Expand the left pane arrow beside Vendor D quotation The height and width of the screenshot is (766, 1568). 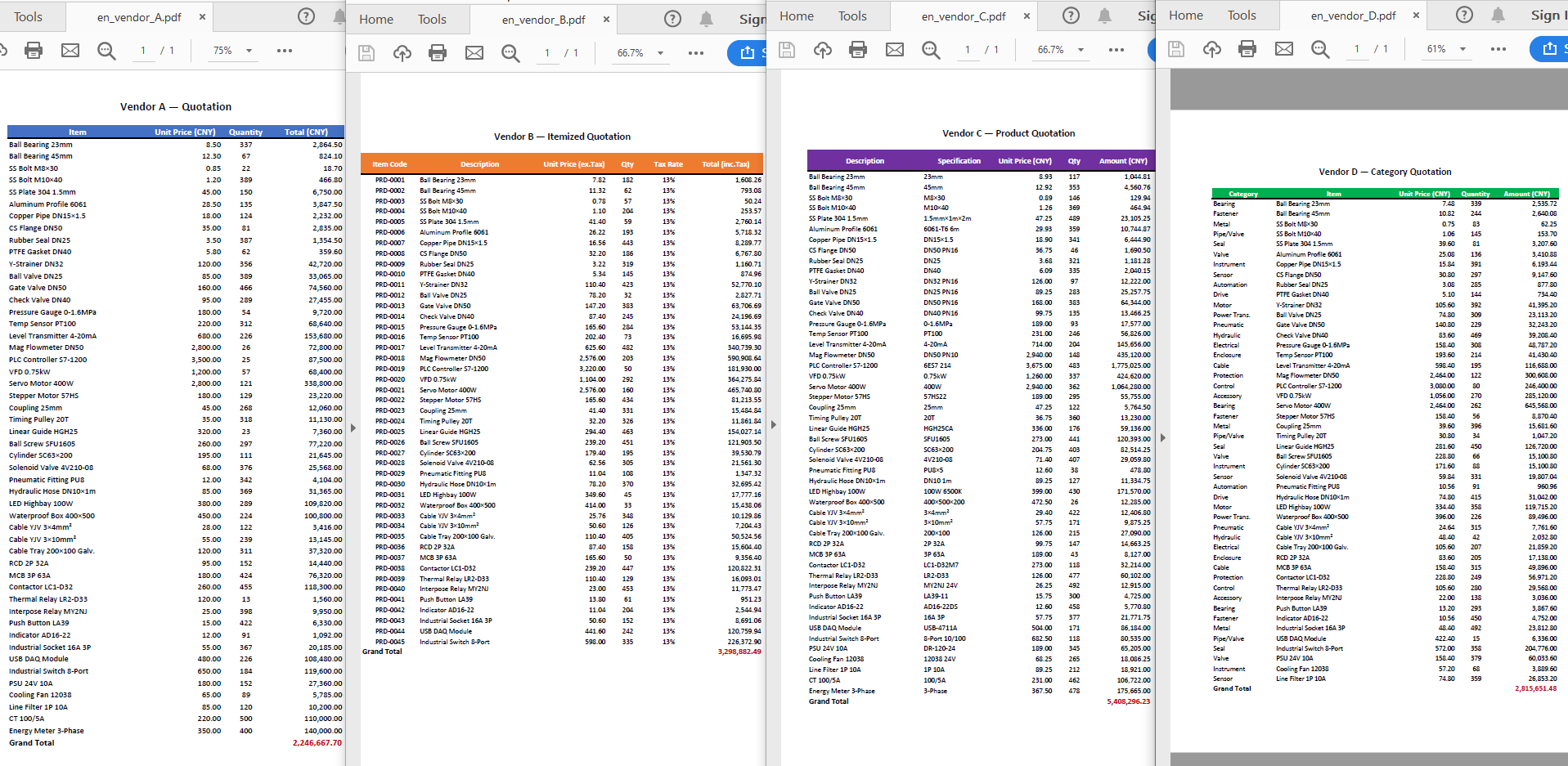point(1163,438)
